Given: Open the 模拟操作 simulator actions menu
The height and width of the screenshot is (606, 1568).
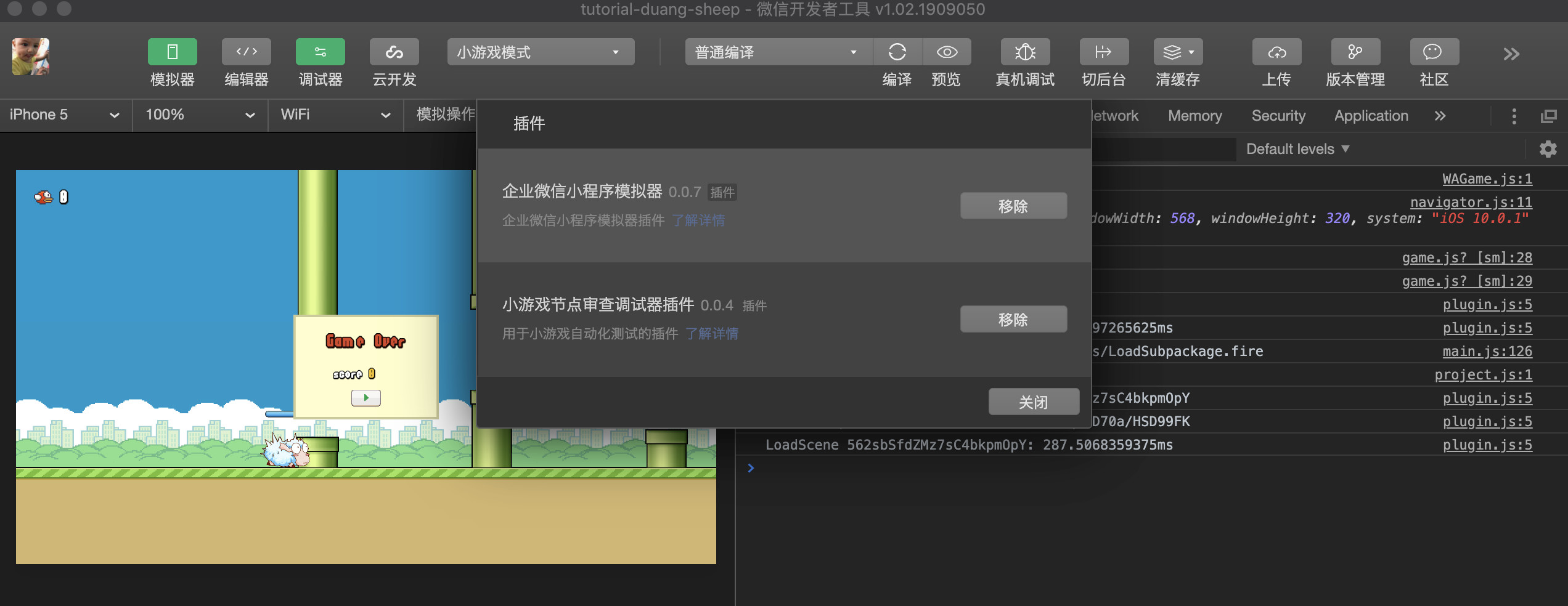Looking at the screenshot, I should (x=446, y=115).
